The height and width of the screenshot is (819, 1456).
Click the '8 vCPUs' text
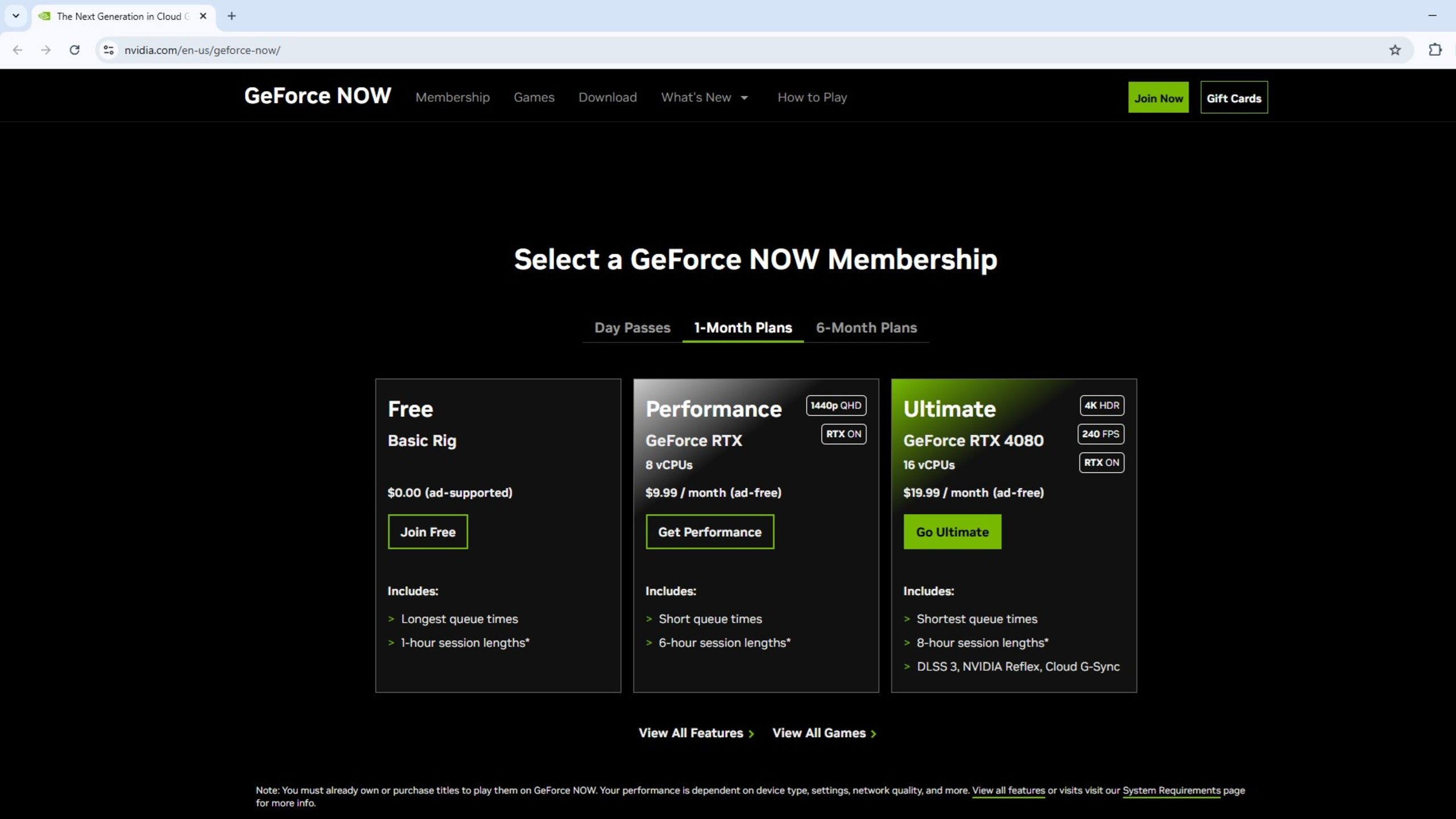point(669,465)
